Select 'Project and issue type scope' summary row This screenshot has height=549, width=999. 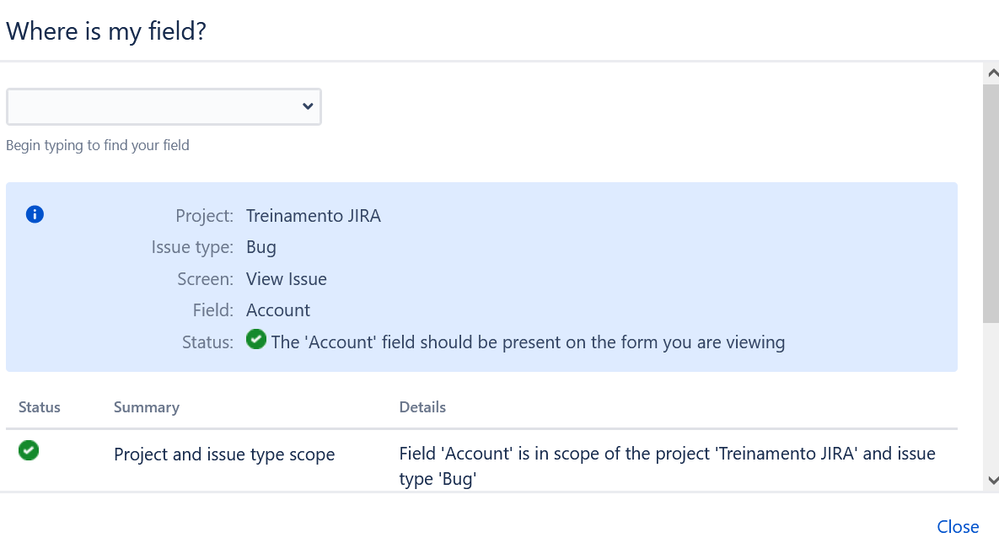click(x=224, y=455)
